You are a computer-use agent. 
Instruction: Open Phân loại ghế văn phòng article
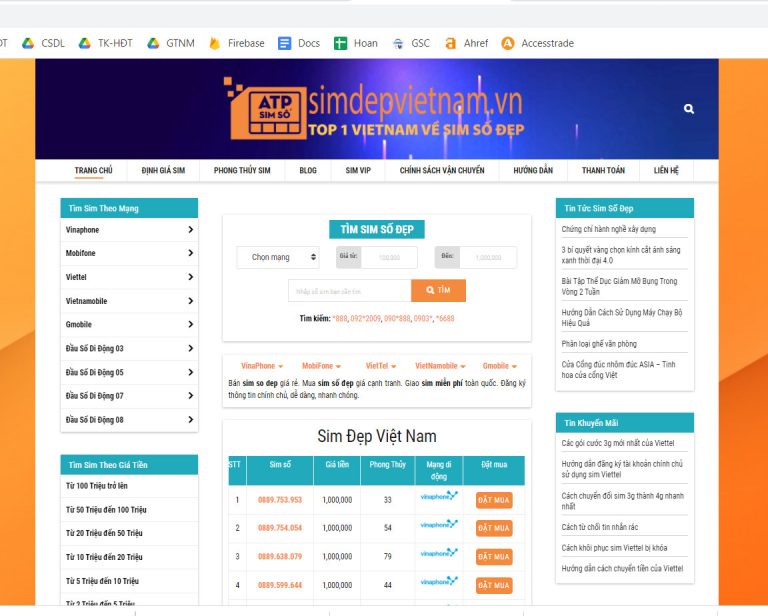[599, 344]
